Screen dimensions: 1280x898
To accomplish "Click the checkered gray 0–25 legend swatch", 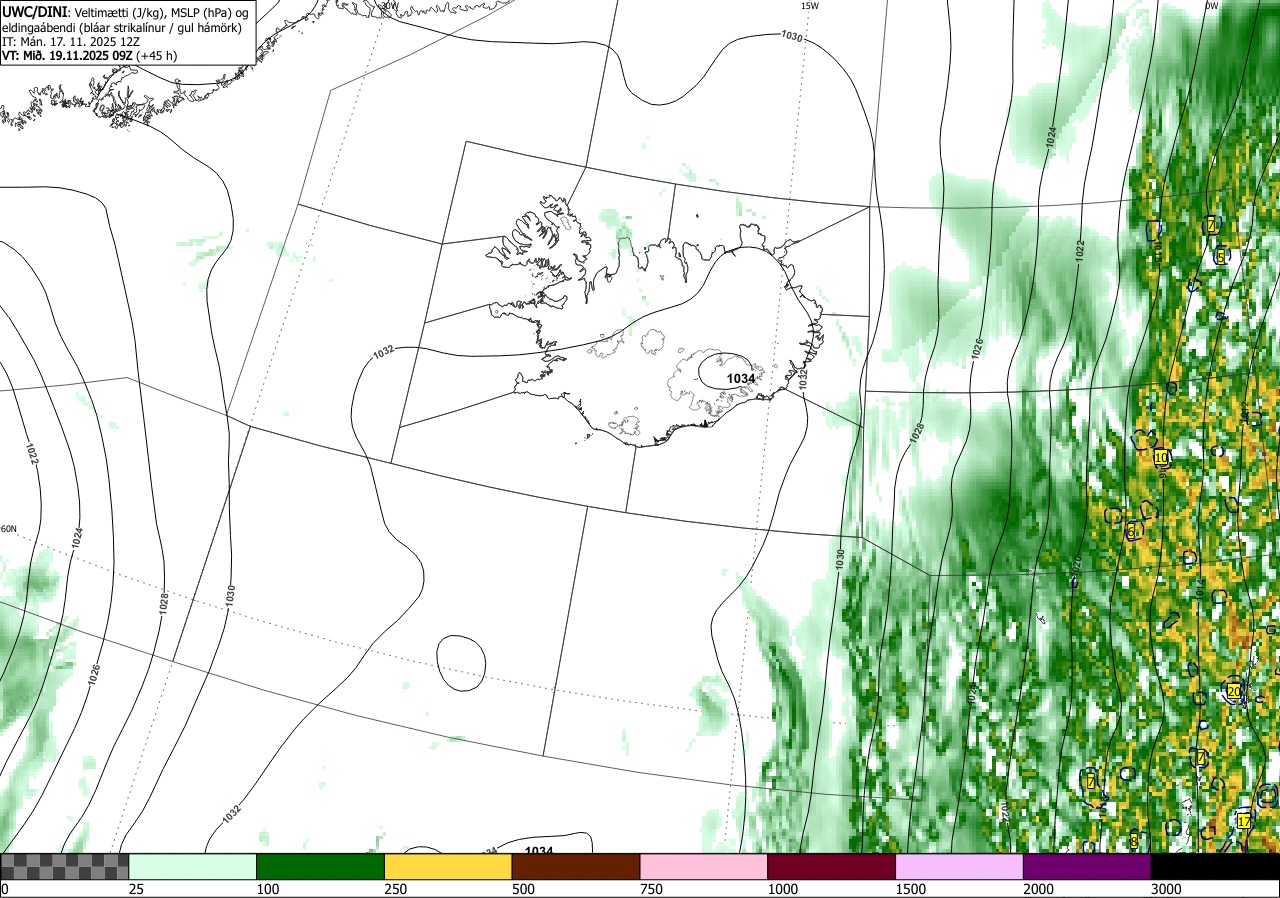I will [x=65, y=866].
